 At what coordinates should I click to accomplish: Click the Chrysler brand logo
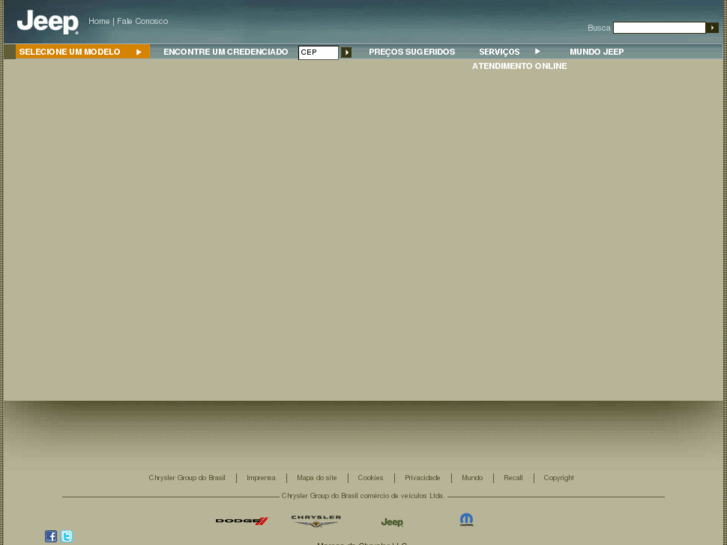coord(316,521)
